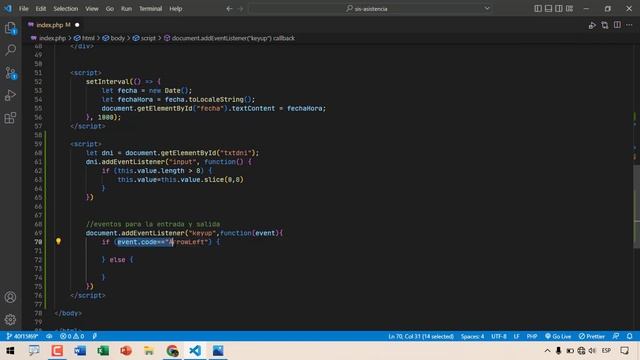
Task: Change end of line sequence LF
Action: coord(516,336)
